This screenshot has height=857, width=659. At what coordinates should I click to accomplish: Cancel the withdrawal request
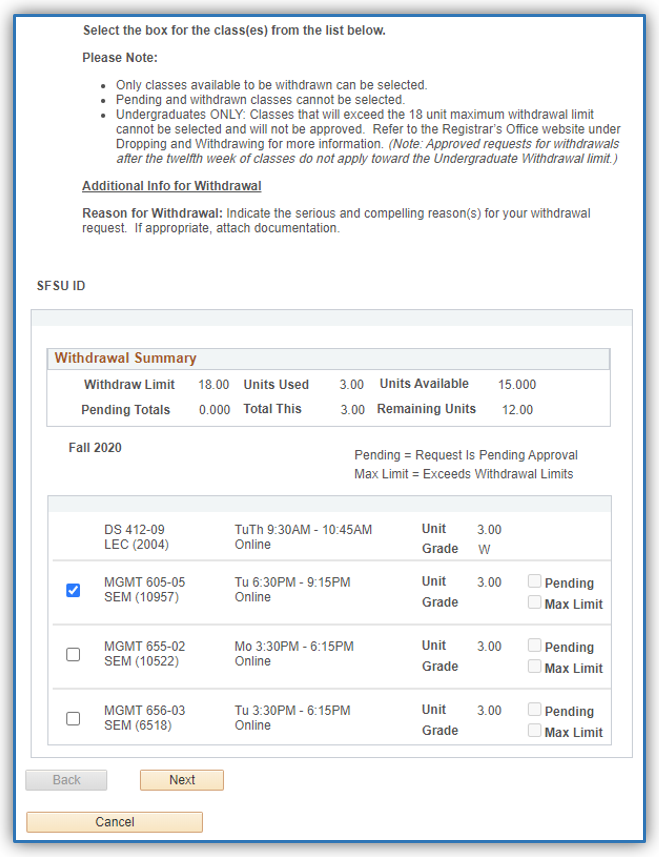(x=114, y=822)
